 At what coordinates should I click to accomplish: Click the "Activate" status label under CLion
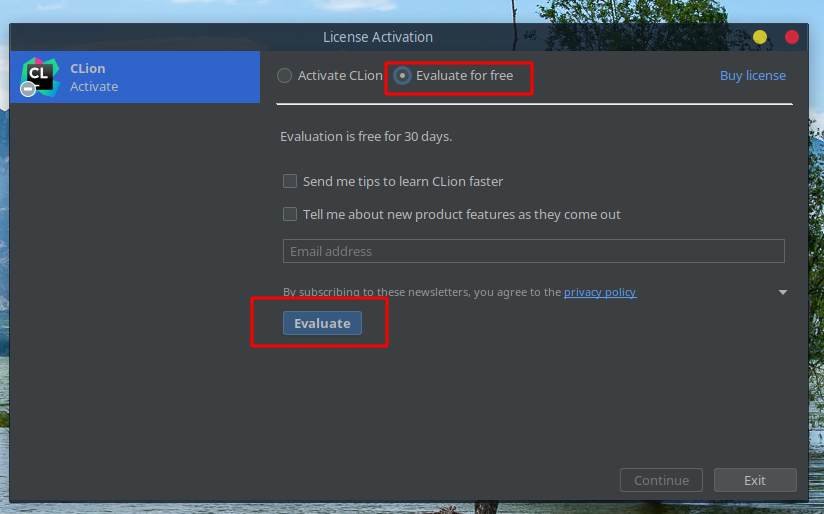[x=94, y=87]
